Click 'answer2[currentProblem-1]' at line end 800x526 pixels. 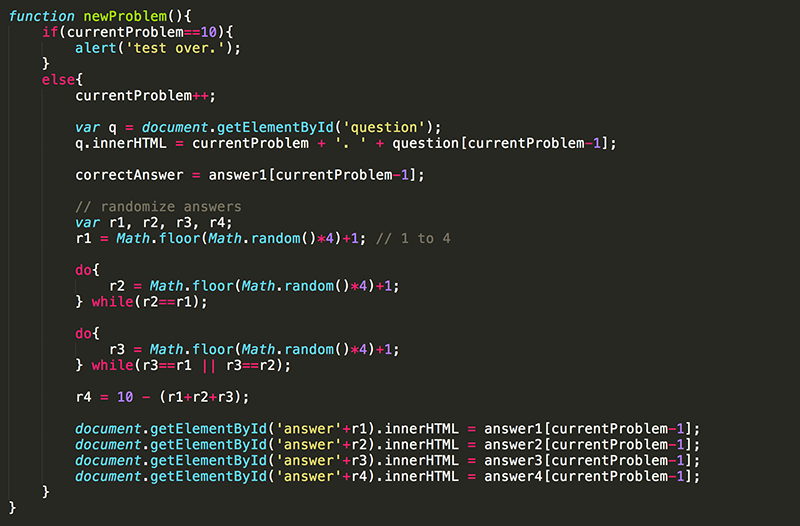pyautogui.click(x=588, y=444)
